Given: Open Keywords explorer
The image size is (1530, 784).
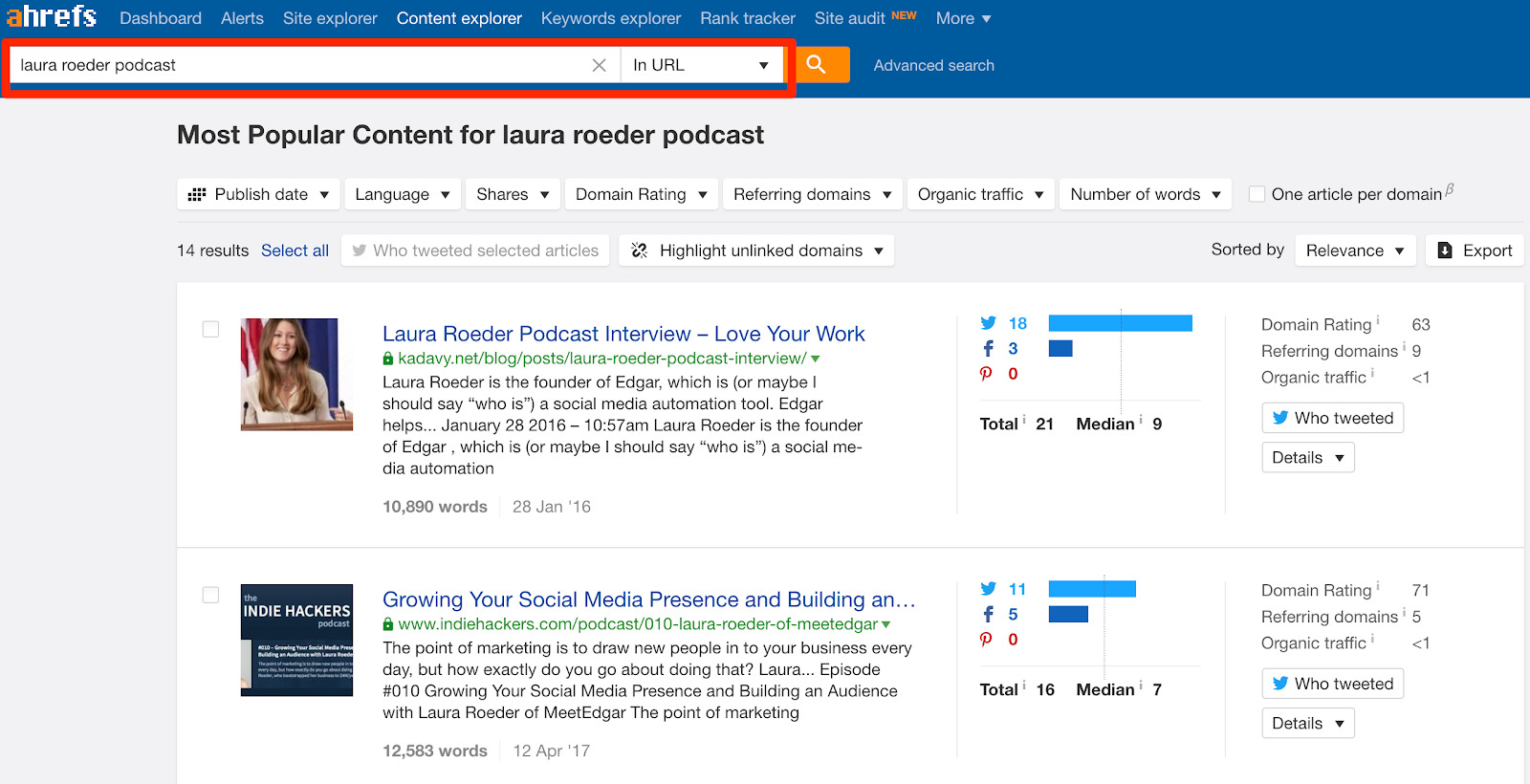Looking at the screenshot, I should tap(611, 18).
